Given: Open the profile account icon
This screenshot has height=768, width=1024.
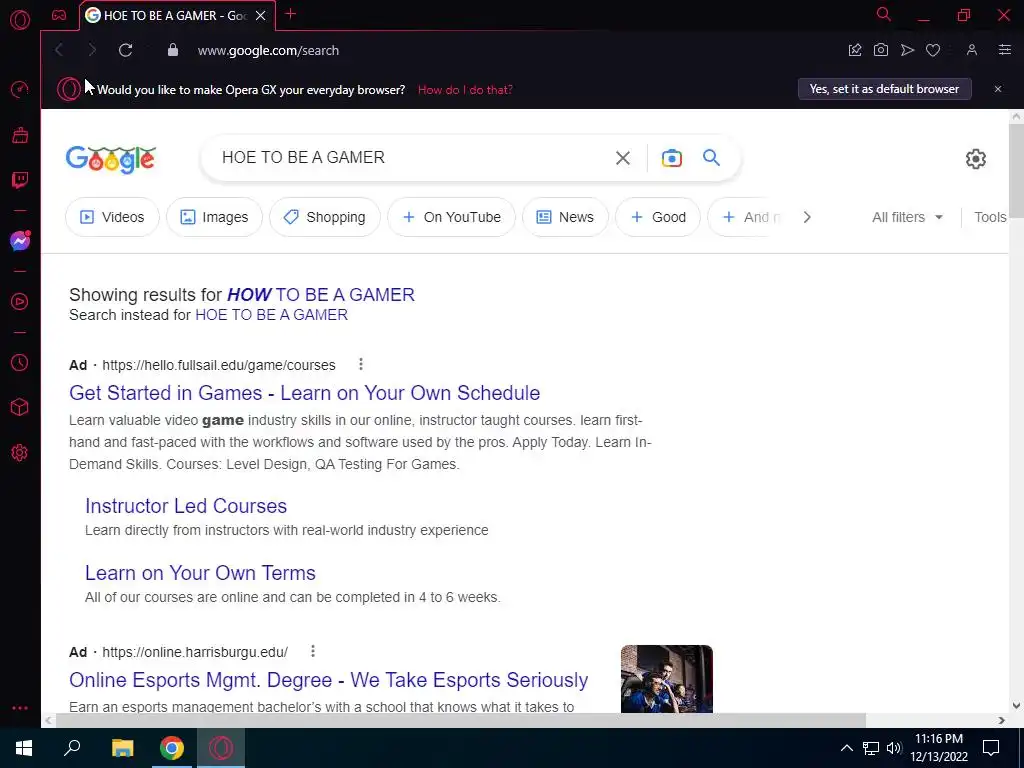Looking at the screenshot, I should (x=972, y=50).
